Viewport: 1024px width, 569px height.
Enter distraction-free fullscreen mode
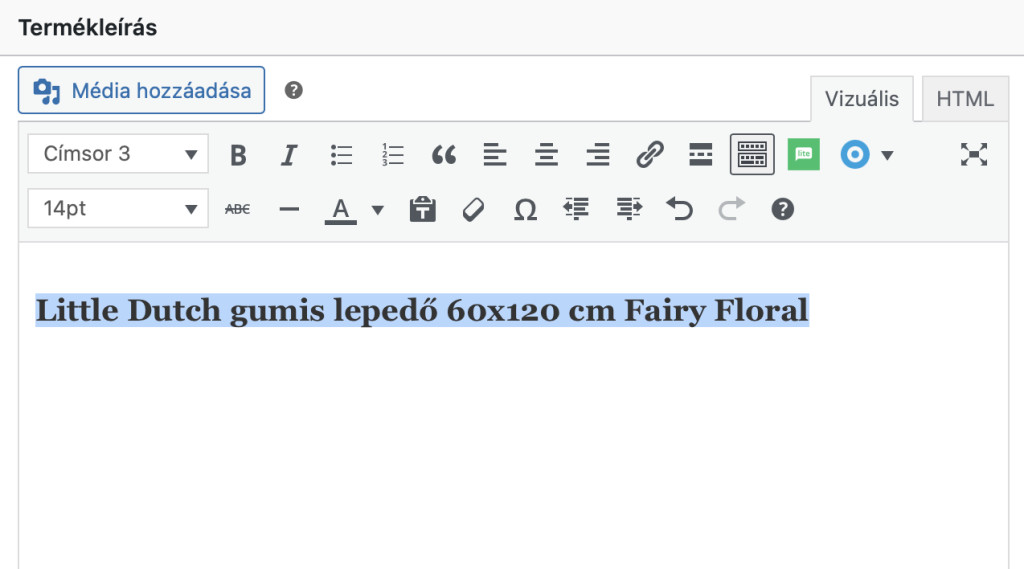(974, 154)
